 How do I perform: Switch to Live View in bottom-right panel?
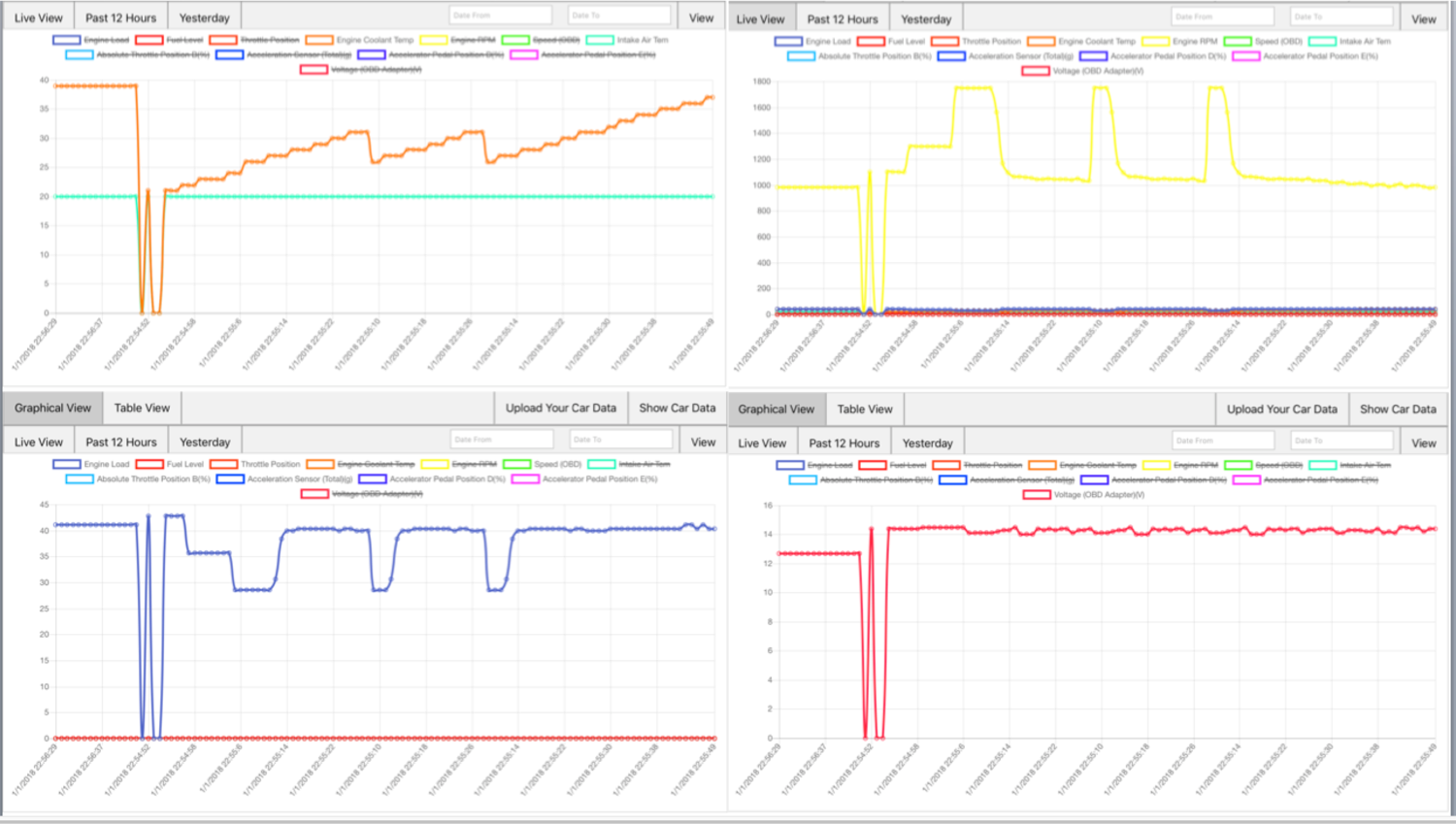coord(762,443)
